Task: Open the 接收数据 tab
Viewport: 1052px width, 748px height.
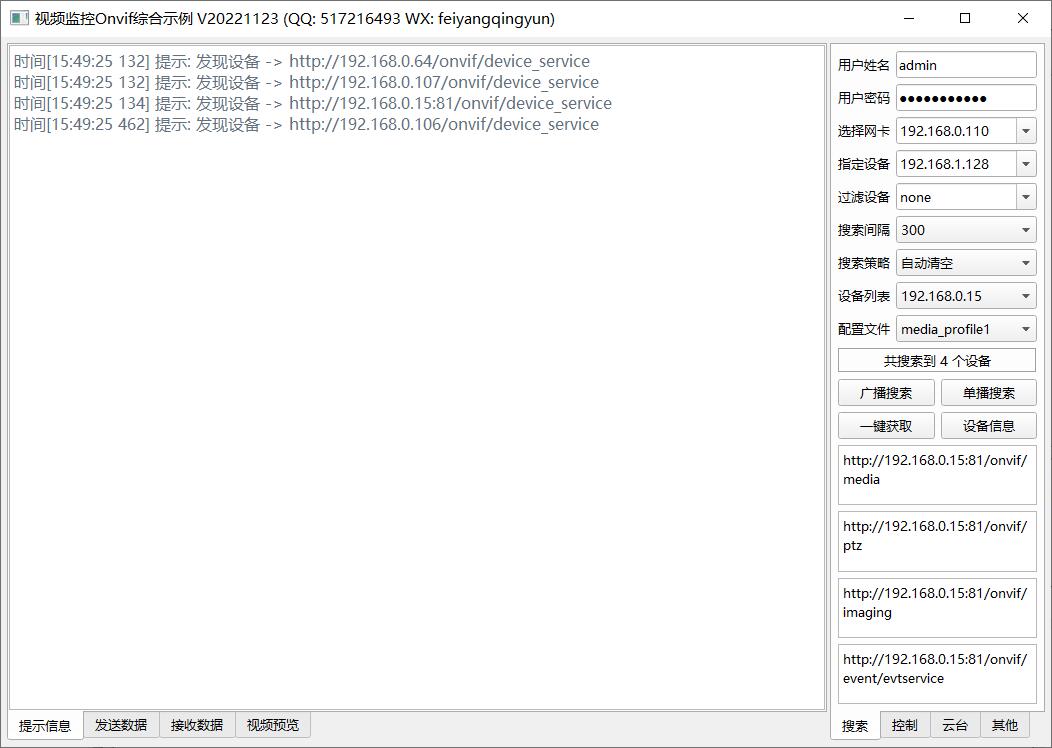Action: [197, 725]
